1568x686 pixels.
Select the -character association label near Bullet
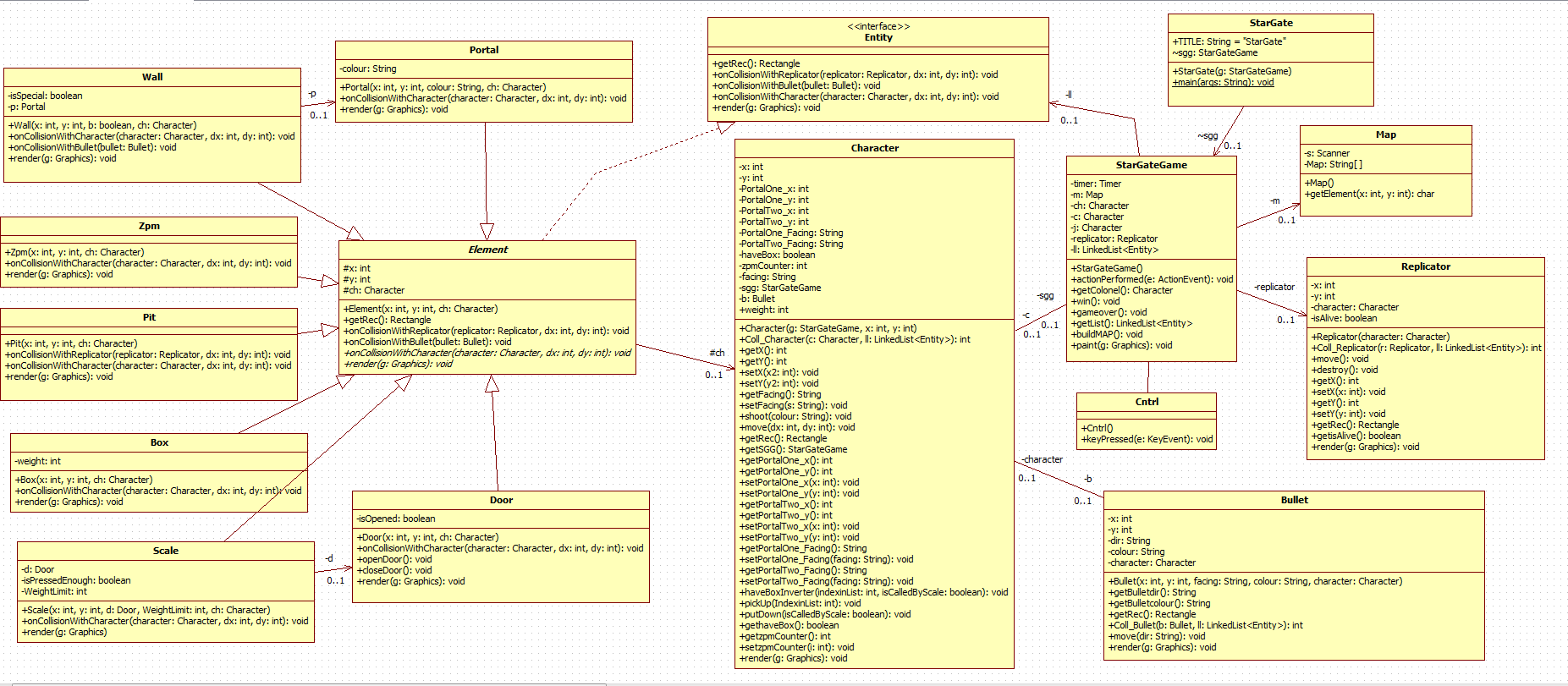tap(1042, 459)
